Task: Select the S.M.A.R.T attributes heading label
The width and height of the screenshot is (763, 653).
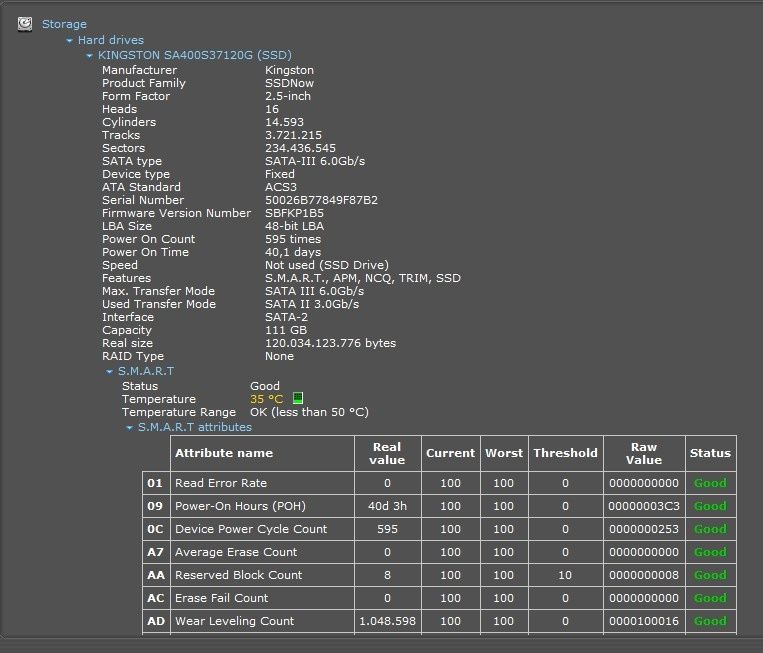Action: click(x=195, y=427)
